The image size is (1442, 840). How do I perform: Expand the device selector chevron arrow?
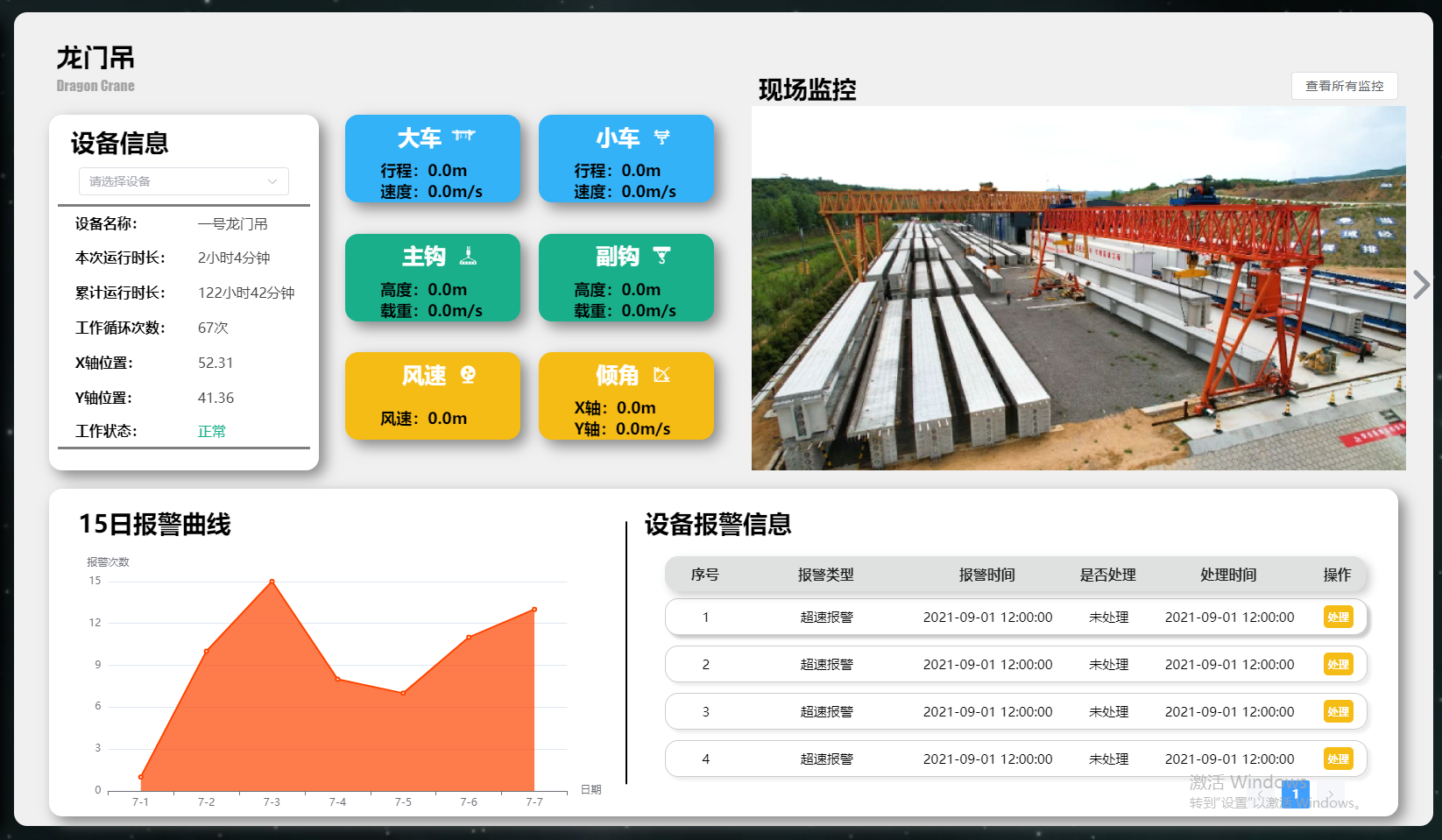272,181
